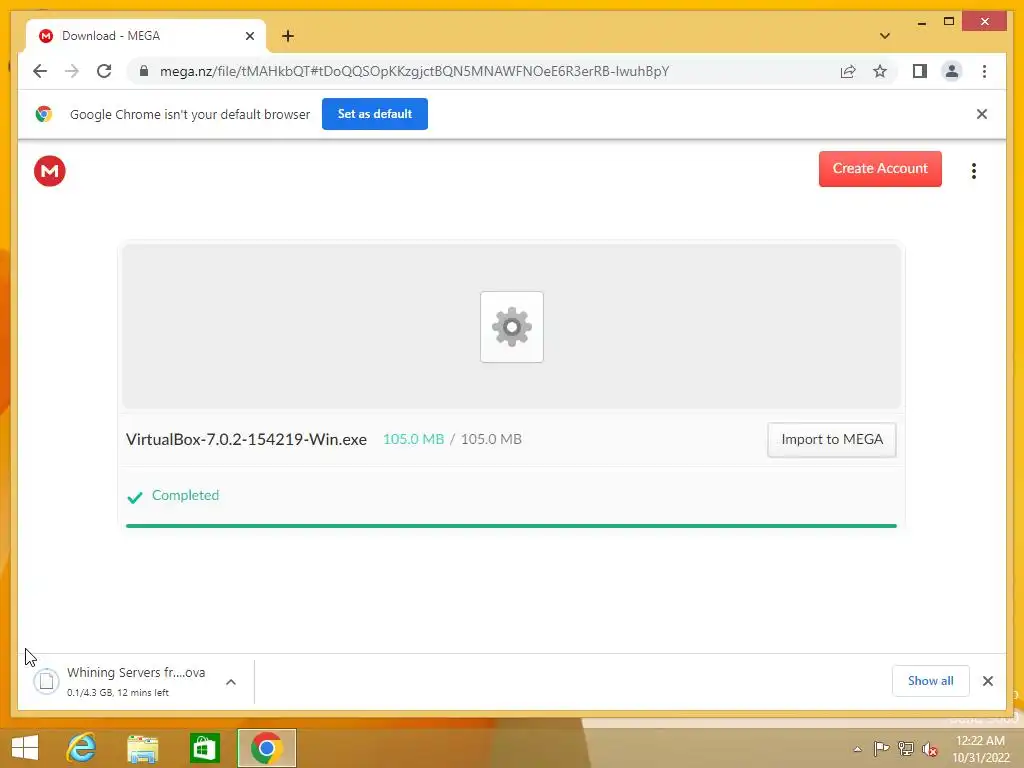Open Chrome's three-dot menu
Image resolution: width=1024 pixels, height=768 pixels.
tap(984, 71)
